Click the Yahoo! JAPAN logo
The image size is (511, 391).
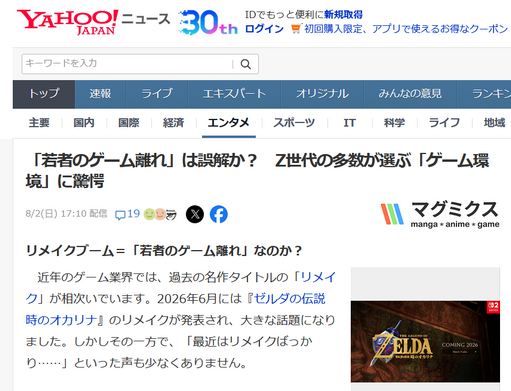68,22
